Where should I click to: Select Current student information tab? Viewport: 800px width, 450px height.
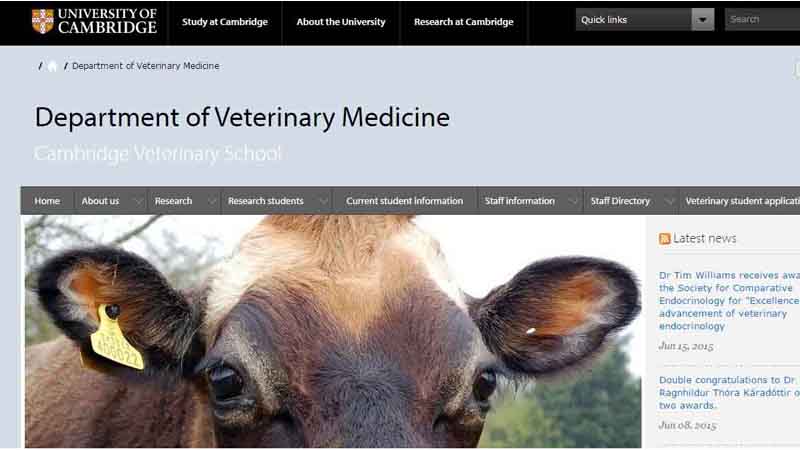(x=405, y=201)
